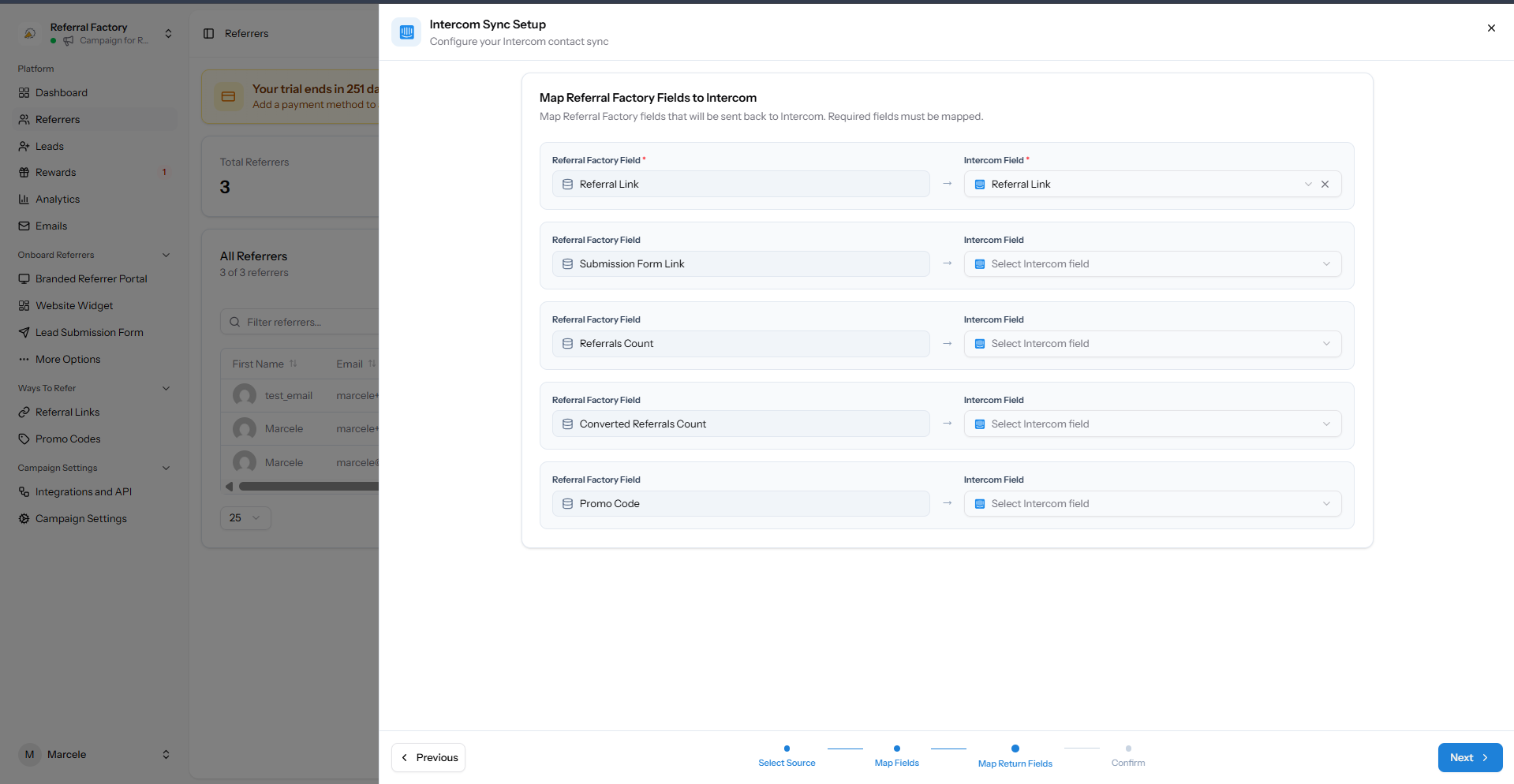
Task: Collapse the Onboard Referrers section
Action: pos(166,256)
